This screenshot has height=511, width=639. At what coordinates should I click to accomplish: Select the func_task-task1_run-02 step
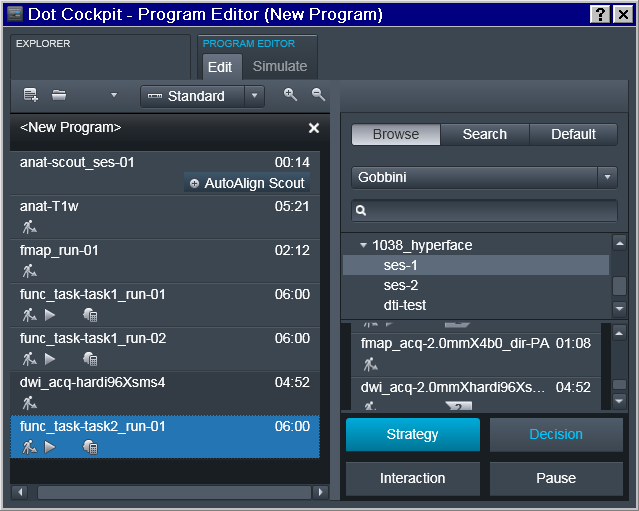pyautogui.click(x=165, y=349)
